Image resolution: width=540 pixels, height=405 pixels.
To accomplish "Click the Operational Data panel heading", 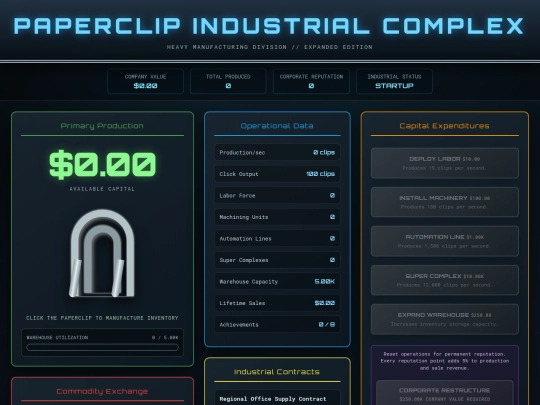I will coord(277,126).
